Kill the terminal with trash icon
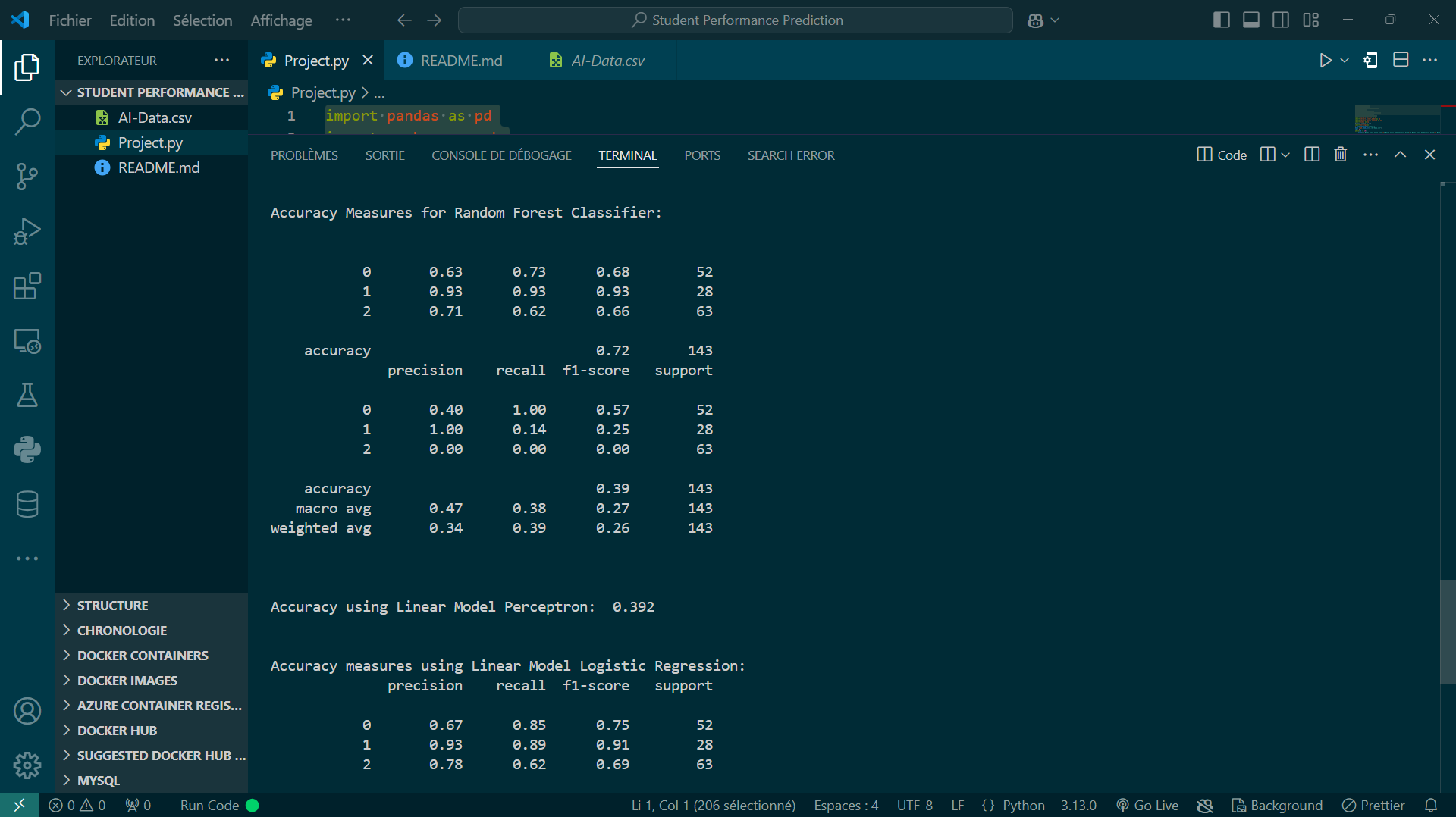Screen dimensions: 1456x817 (1341, 155)
